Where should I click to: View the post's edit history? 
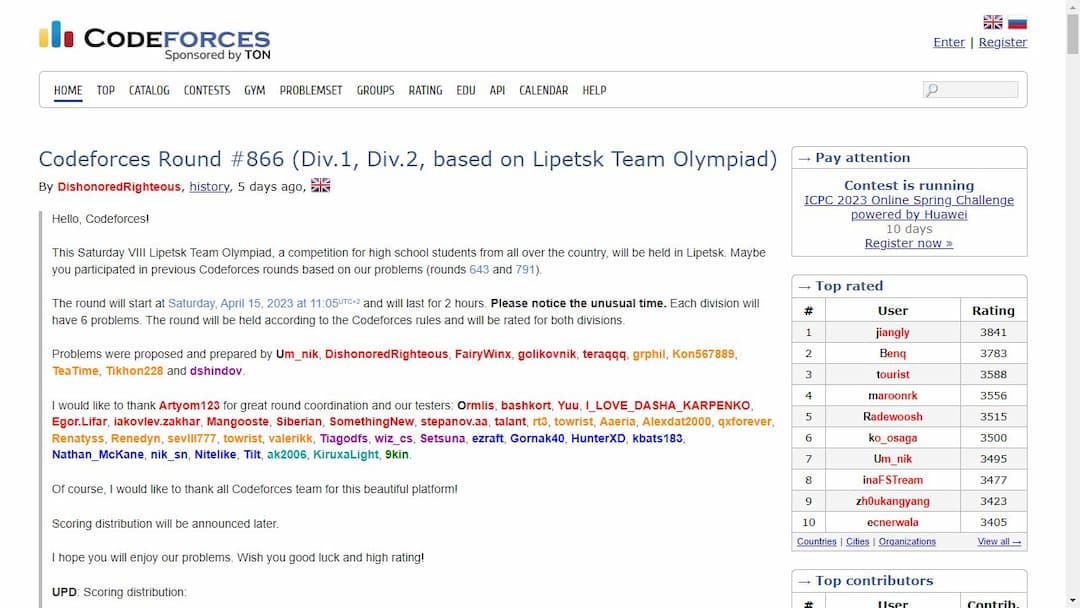click(209, 186)
